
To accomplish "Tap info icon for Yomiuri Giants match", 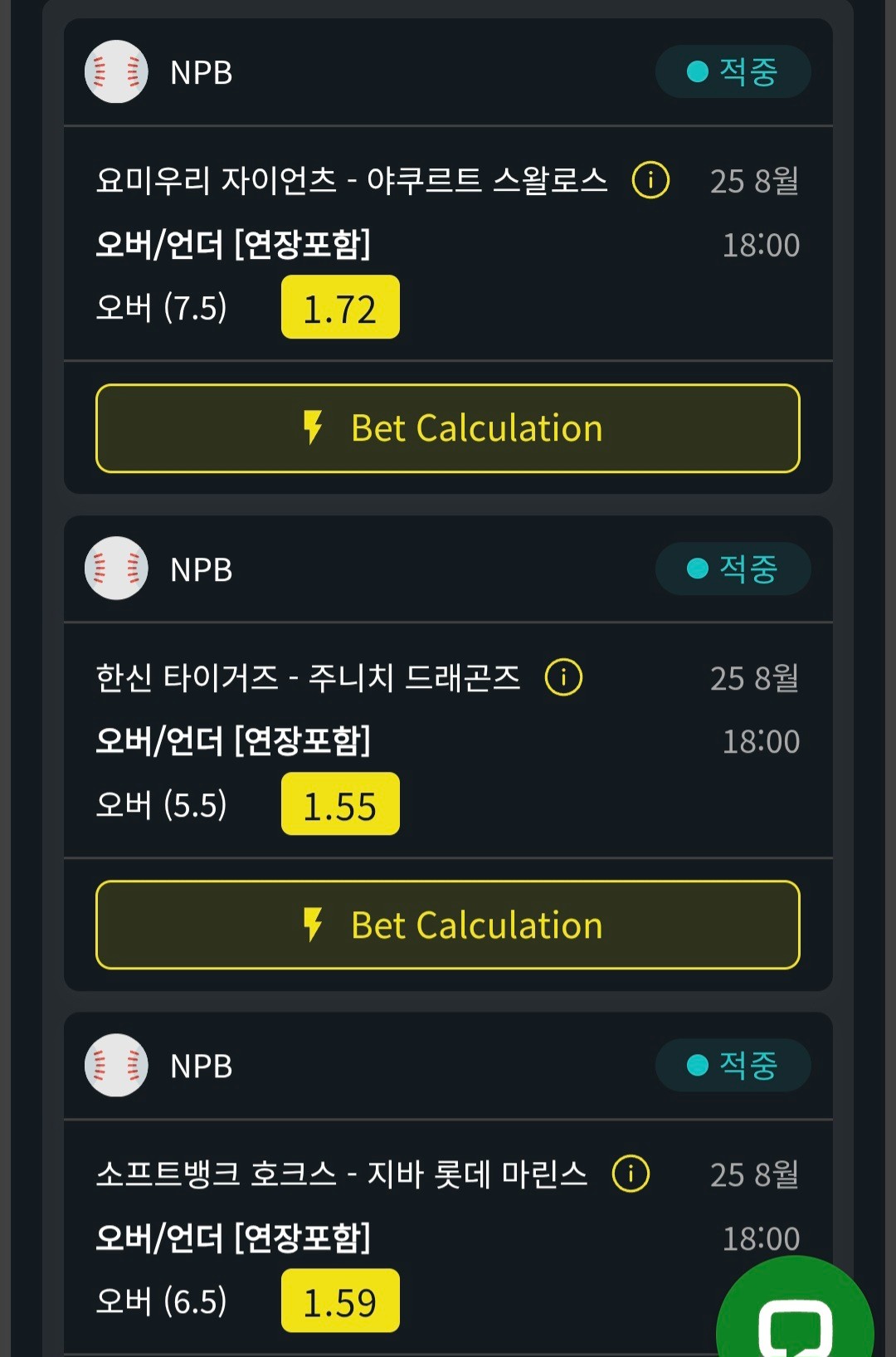I will 650,180.
